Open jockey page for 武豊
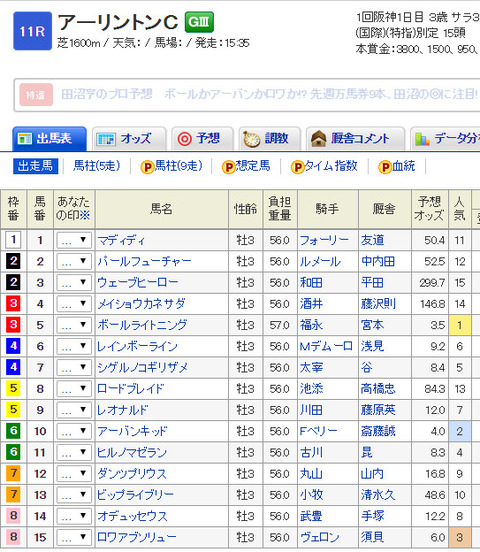The height and width of the screenshot is (552, 480). tap(311, 516)
